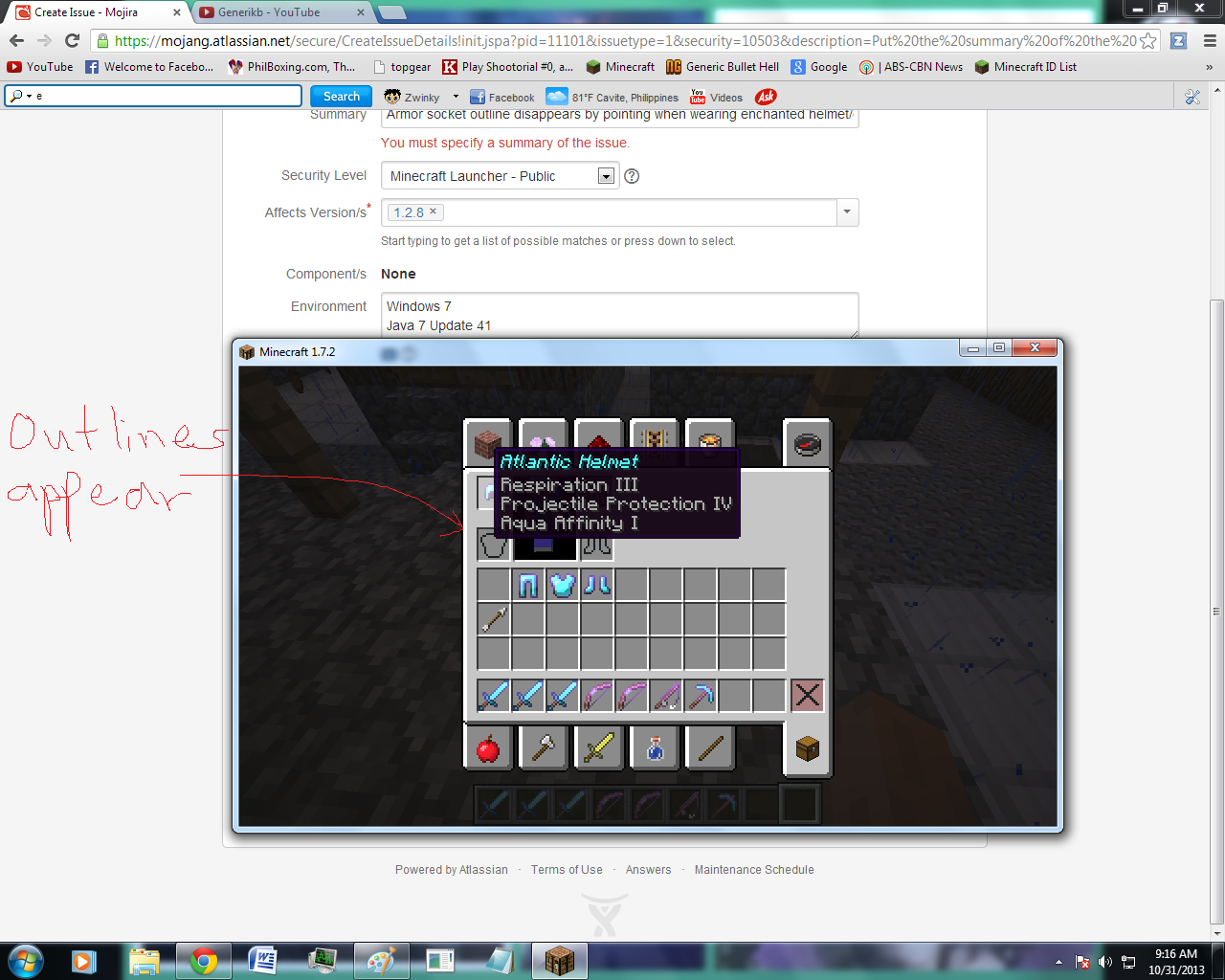Screen dimensions: 1225x980
Task: Open the Materials stick tab
Action: pos(710,747)
